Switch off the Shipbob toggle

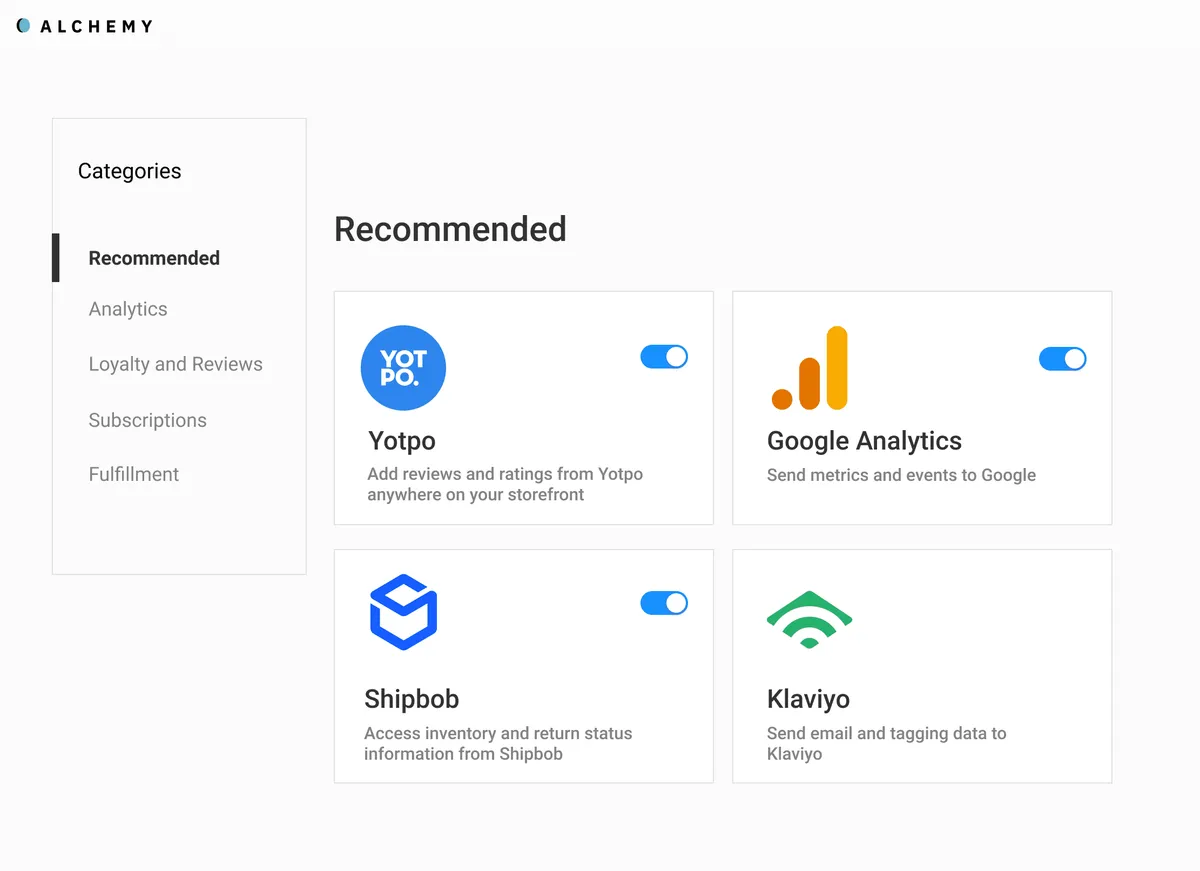coord(664,603)
